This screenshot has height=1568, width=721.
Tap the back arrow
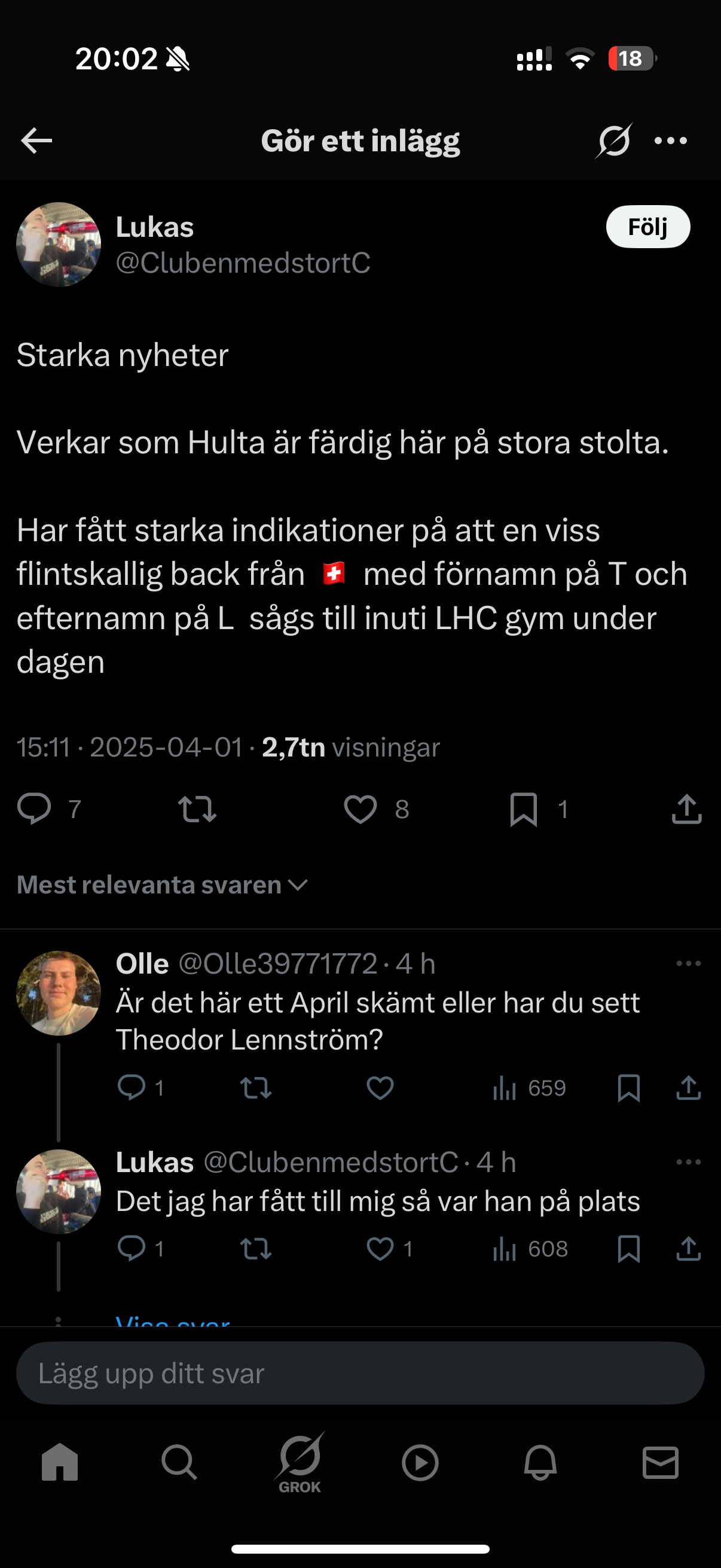(36, 141)
